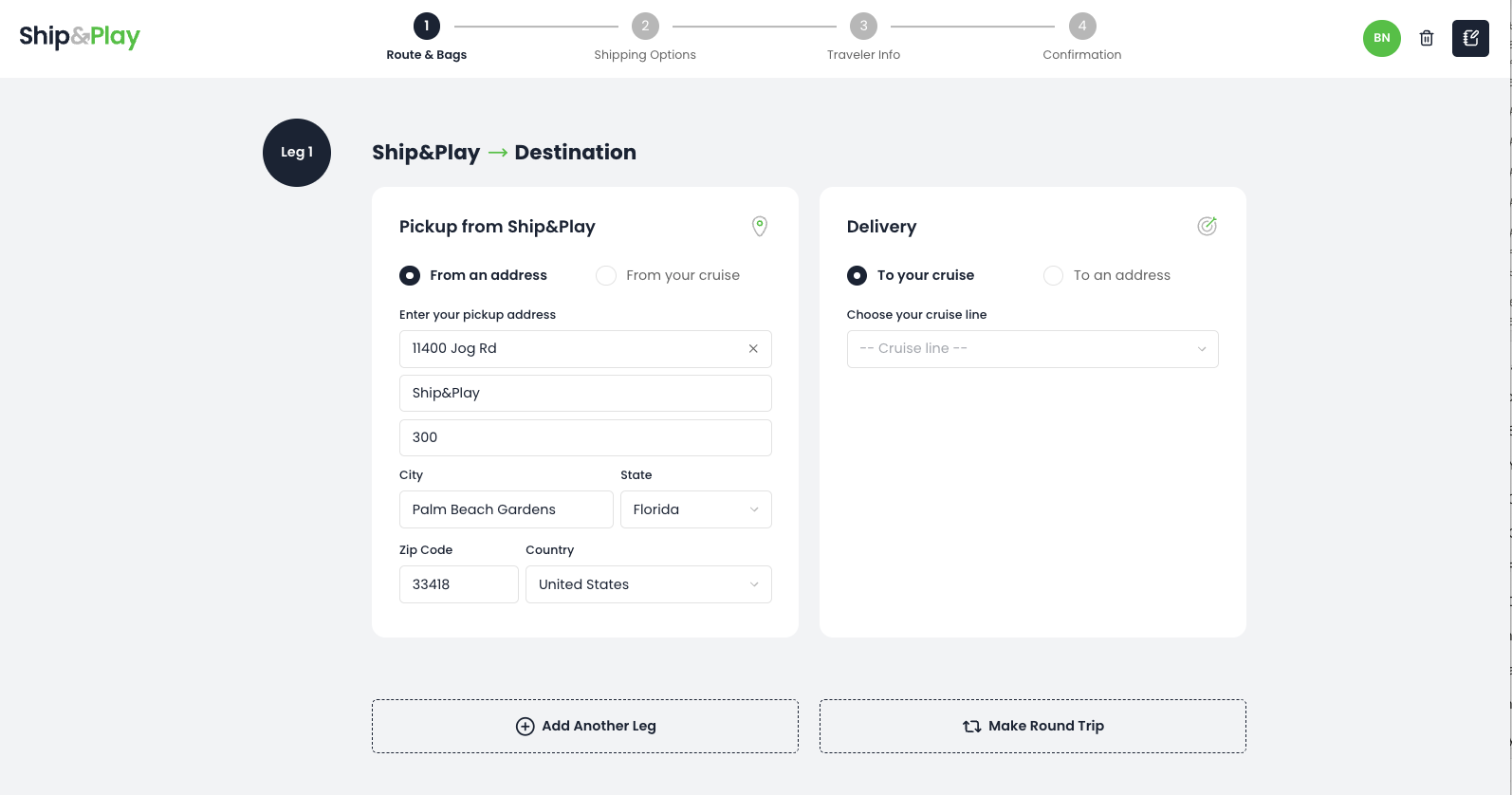Click the trash delete icon
This screenshot has height=795, width=1512.
click(1426, 38)
